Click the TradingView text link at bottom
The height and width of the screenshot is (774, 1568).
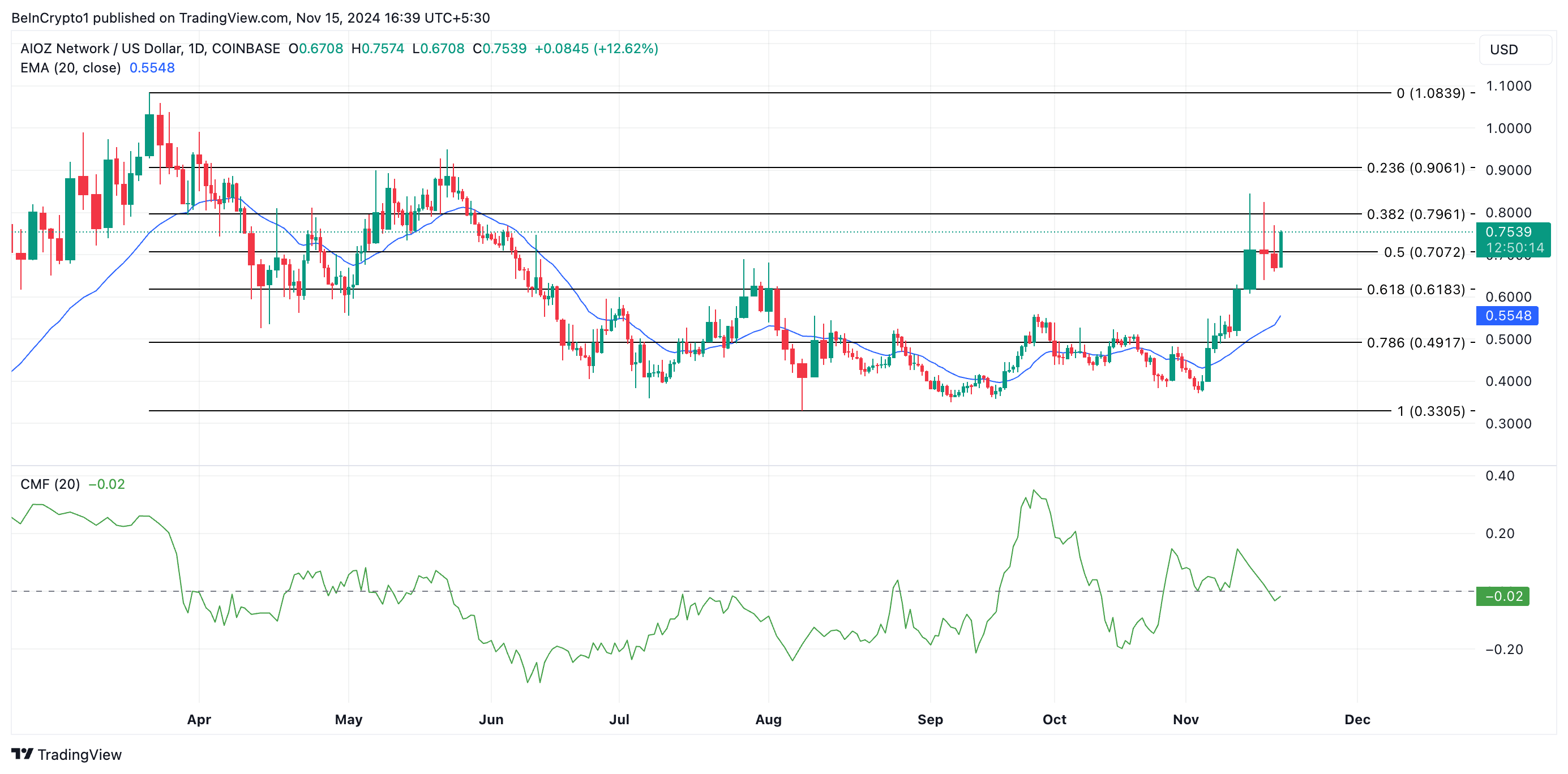point(79,755)
